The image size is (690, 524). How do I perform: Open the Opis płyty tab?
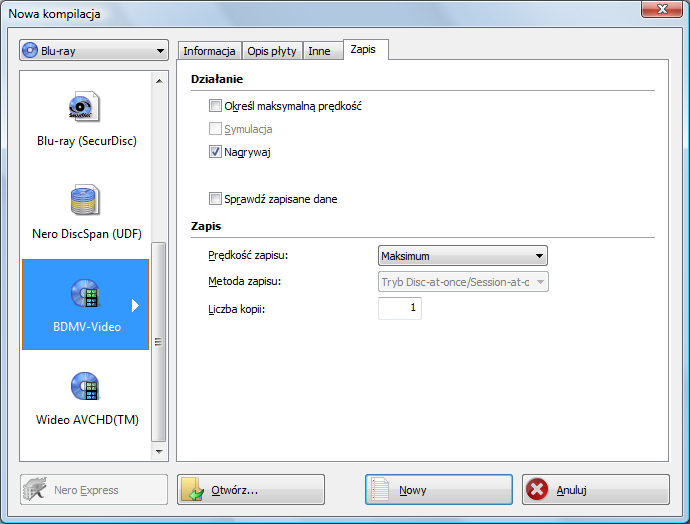272,51
